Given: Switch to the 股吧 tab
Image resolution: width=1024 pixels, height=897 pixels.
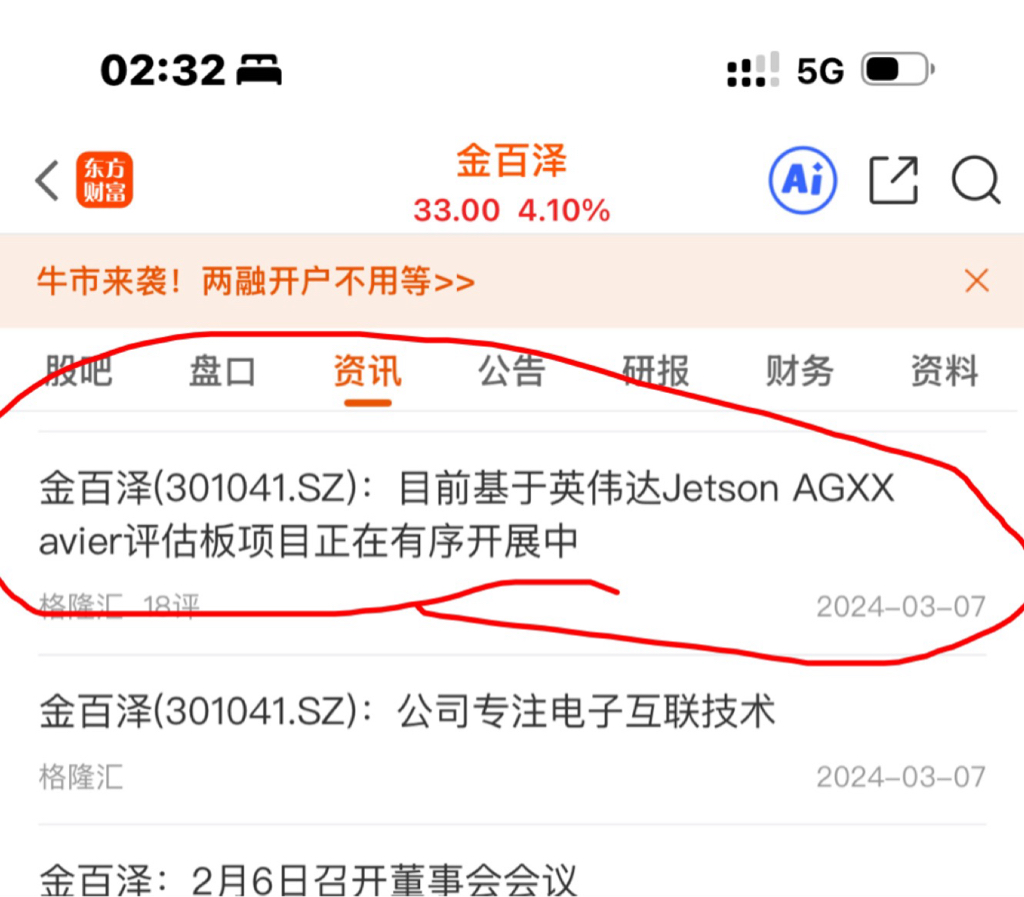Looking at the screenshot, I should click(x=78, y=371).
